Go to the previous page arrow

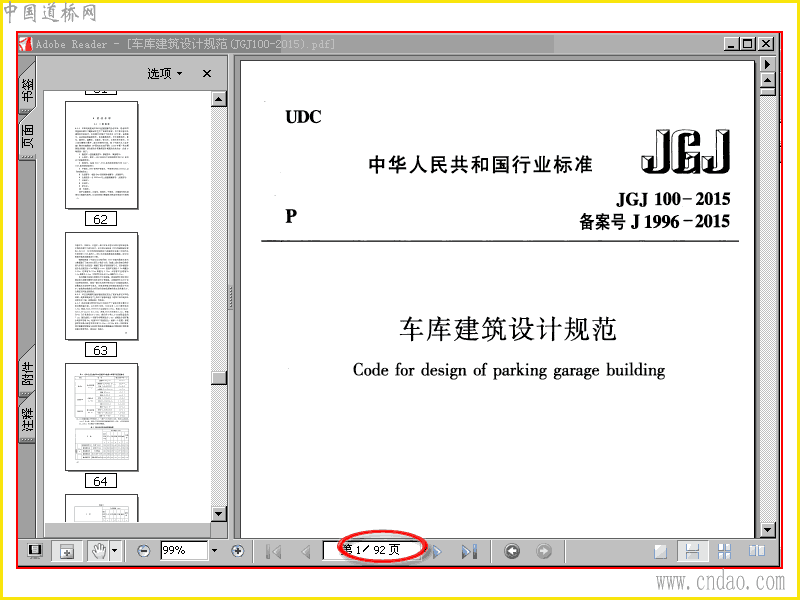pos(306,552)
